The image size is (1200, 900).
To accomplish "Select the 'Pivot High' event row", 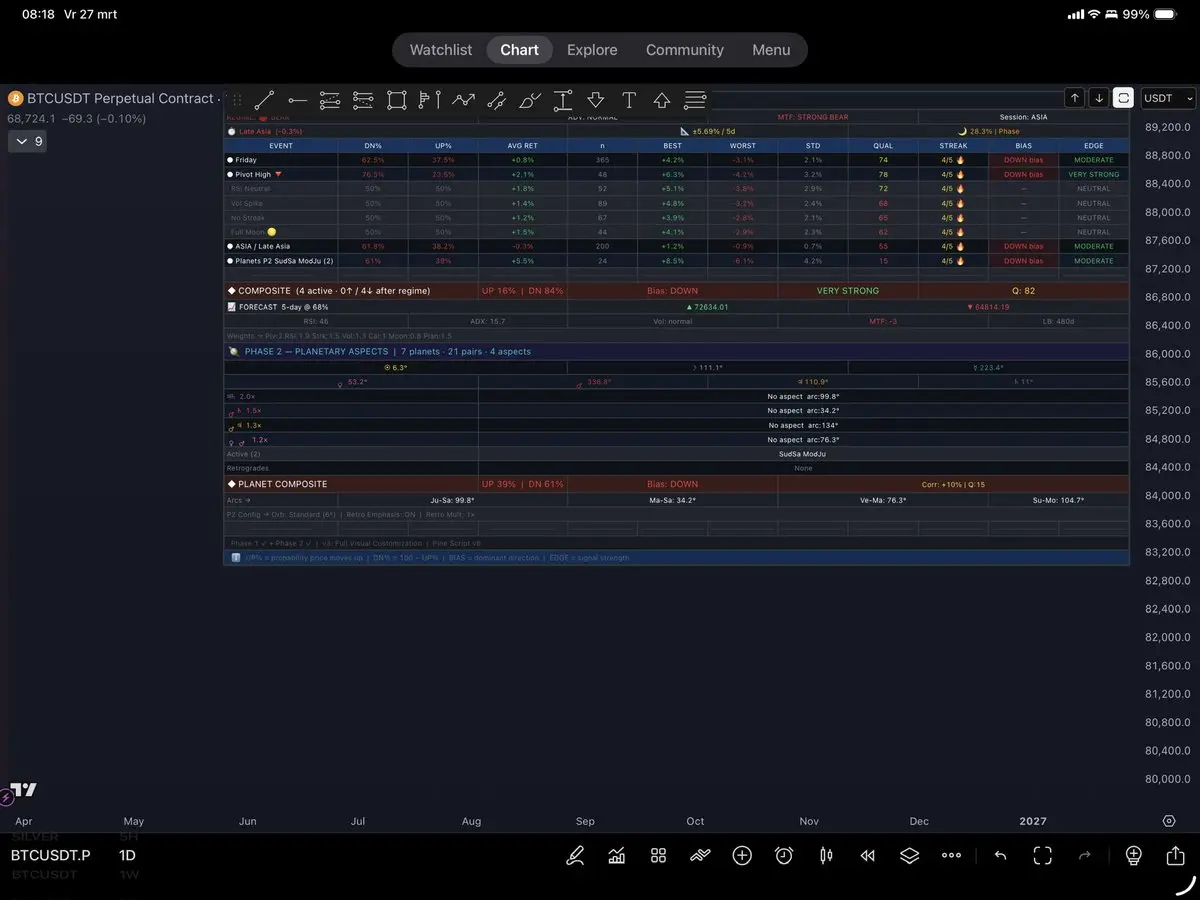I will point(676,174).
